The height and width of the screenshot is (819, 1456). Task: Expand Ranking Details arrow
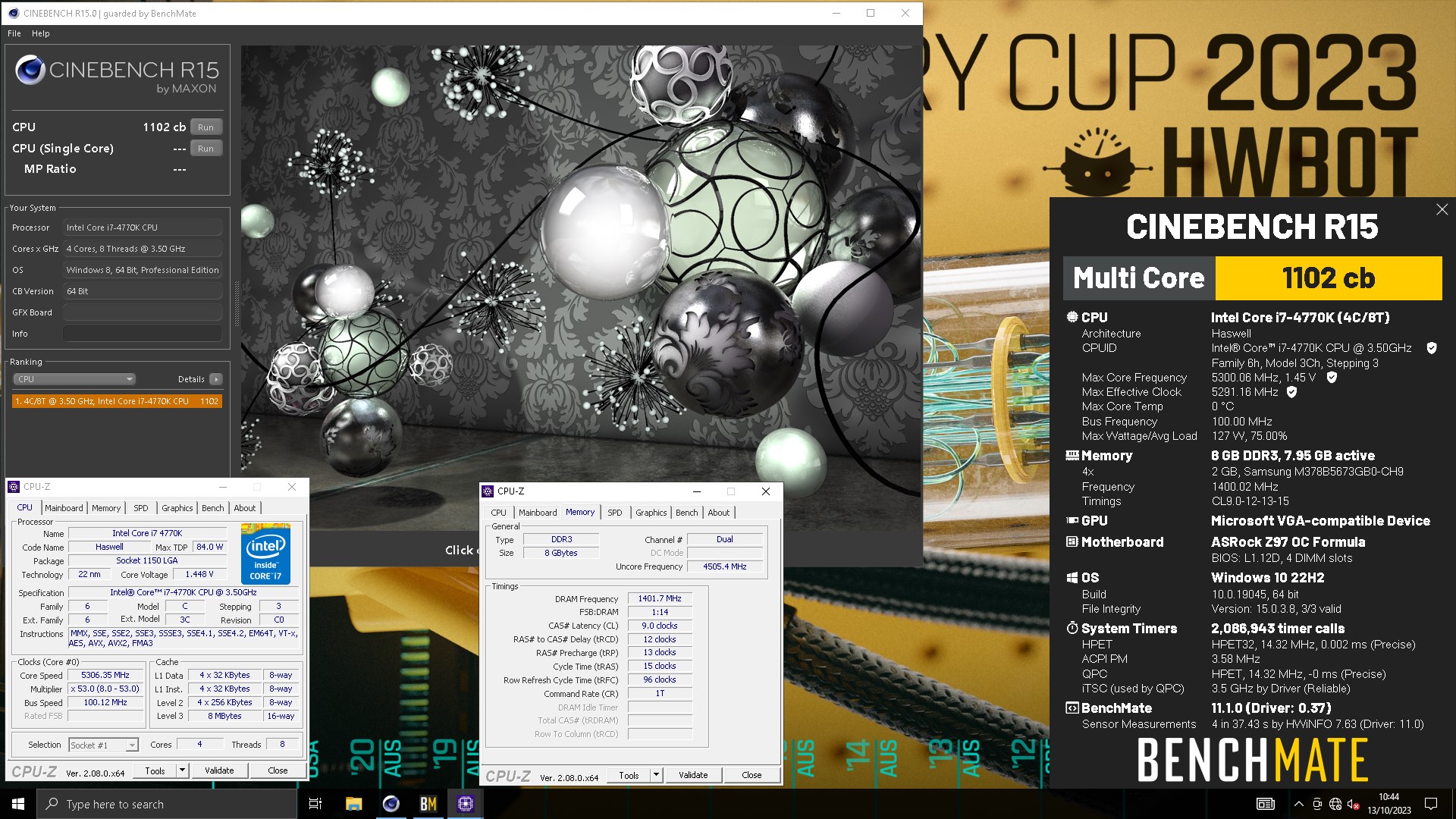click(216, 379)
